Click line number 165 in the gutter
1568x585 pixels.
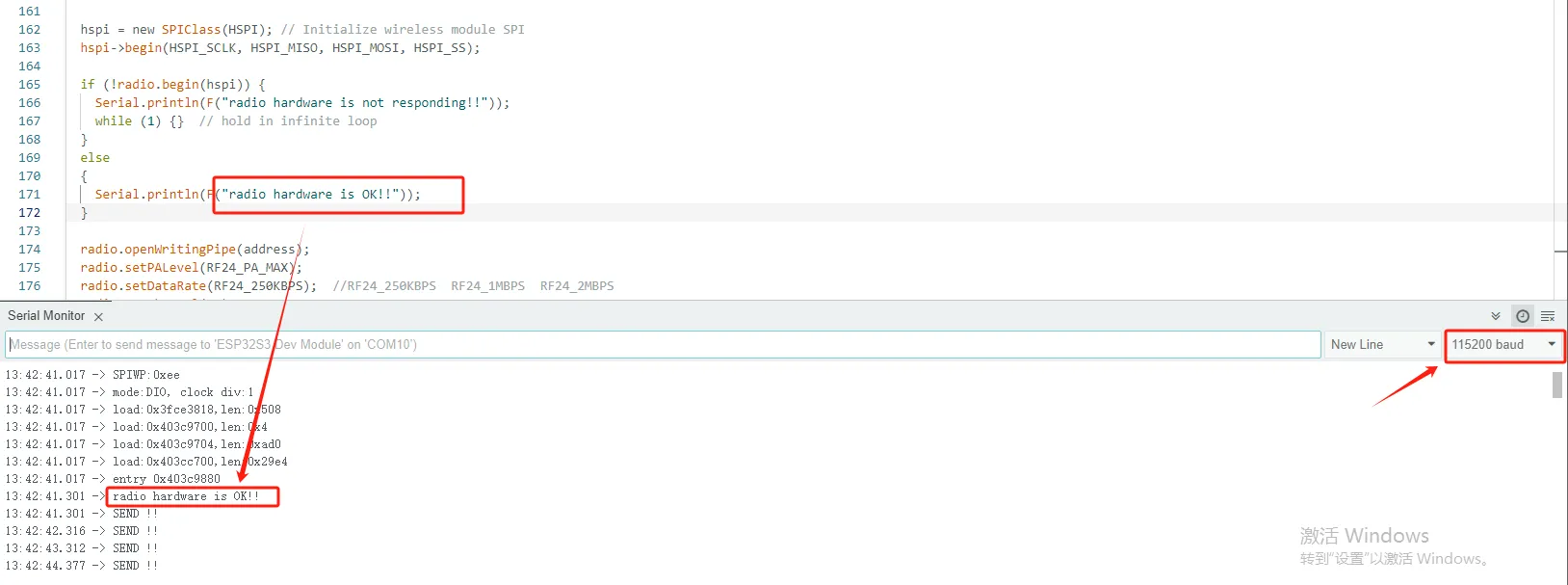[x=30, y=85]
